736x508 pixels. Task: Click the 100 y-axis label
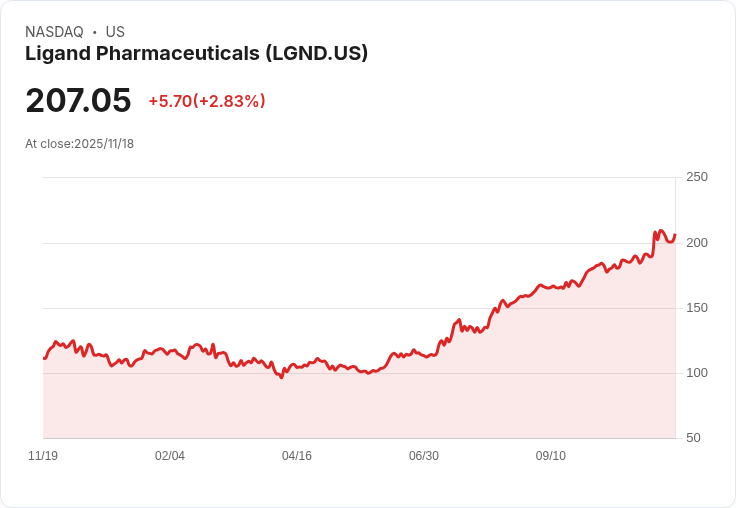697,373
